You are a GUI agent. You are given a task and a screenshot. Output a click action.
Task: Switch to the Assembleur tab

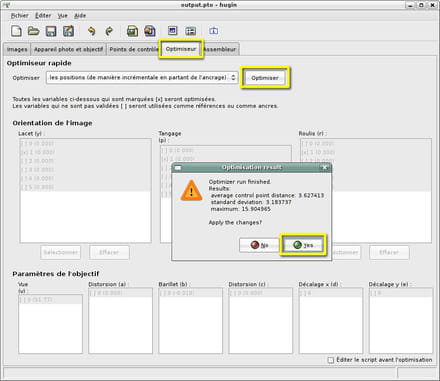[221, 49]
